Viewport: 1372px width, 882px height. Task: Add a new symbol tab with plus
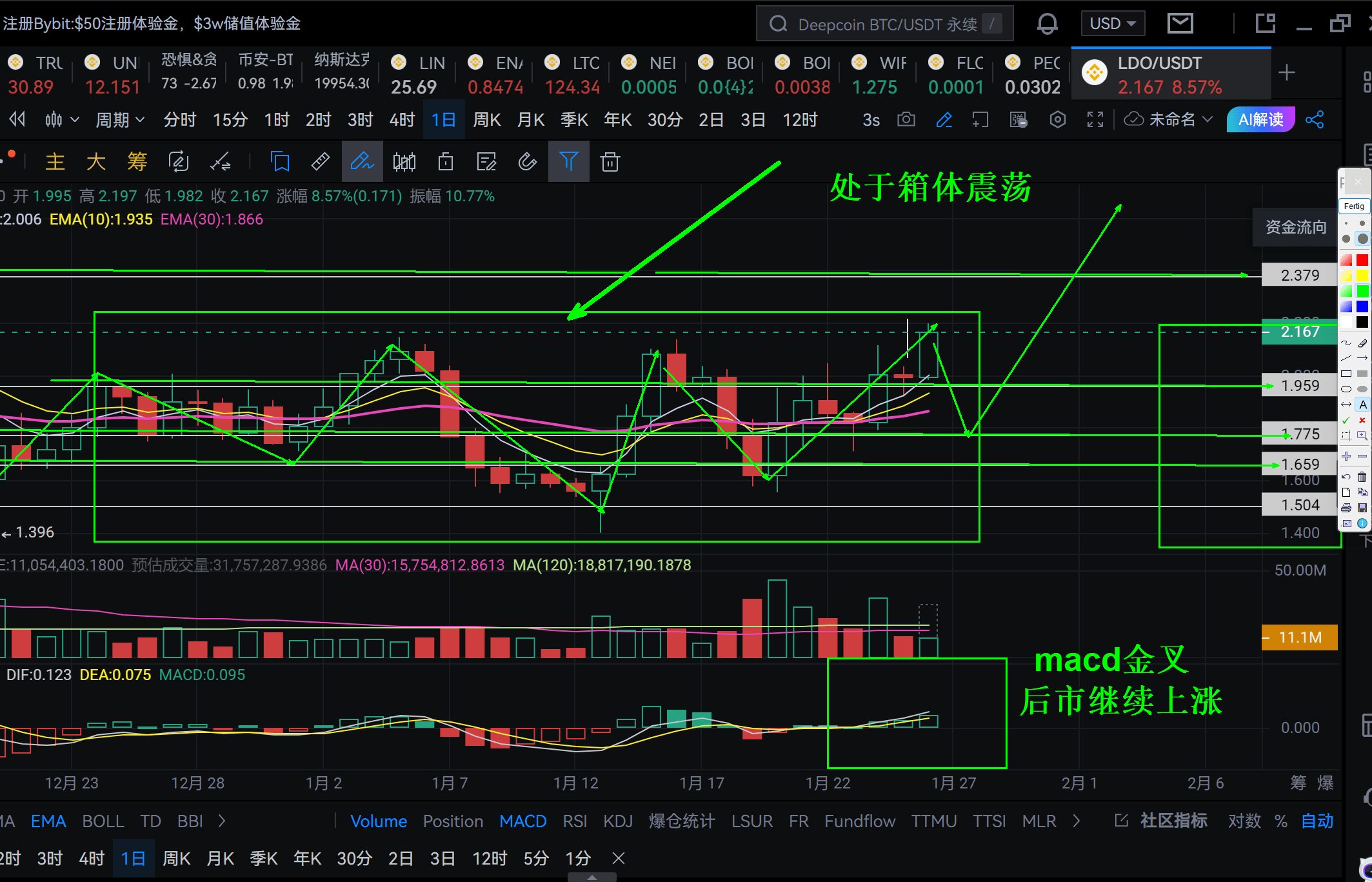[1286, 72]
